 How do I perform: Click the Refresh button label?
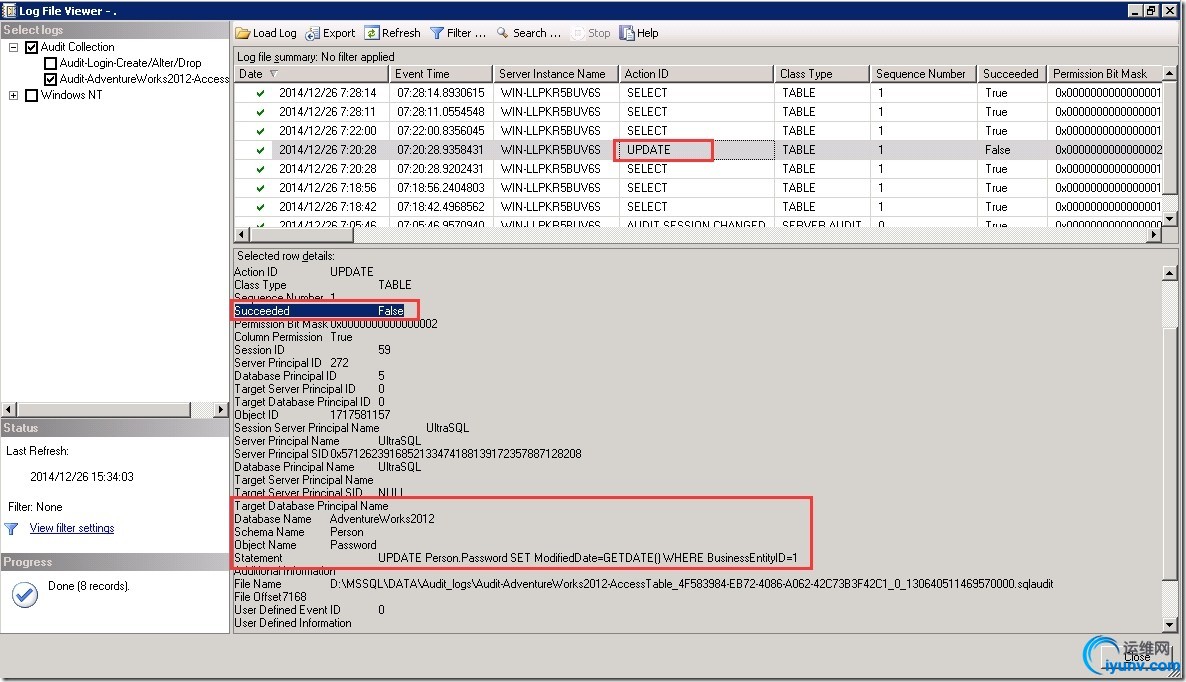tap(401, 33)
